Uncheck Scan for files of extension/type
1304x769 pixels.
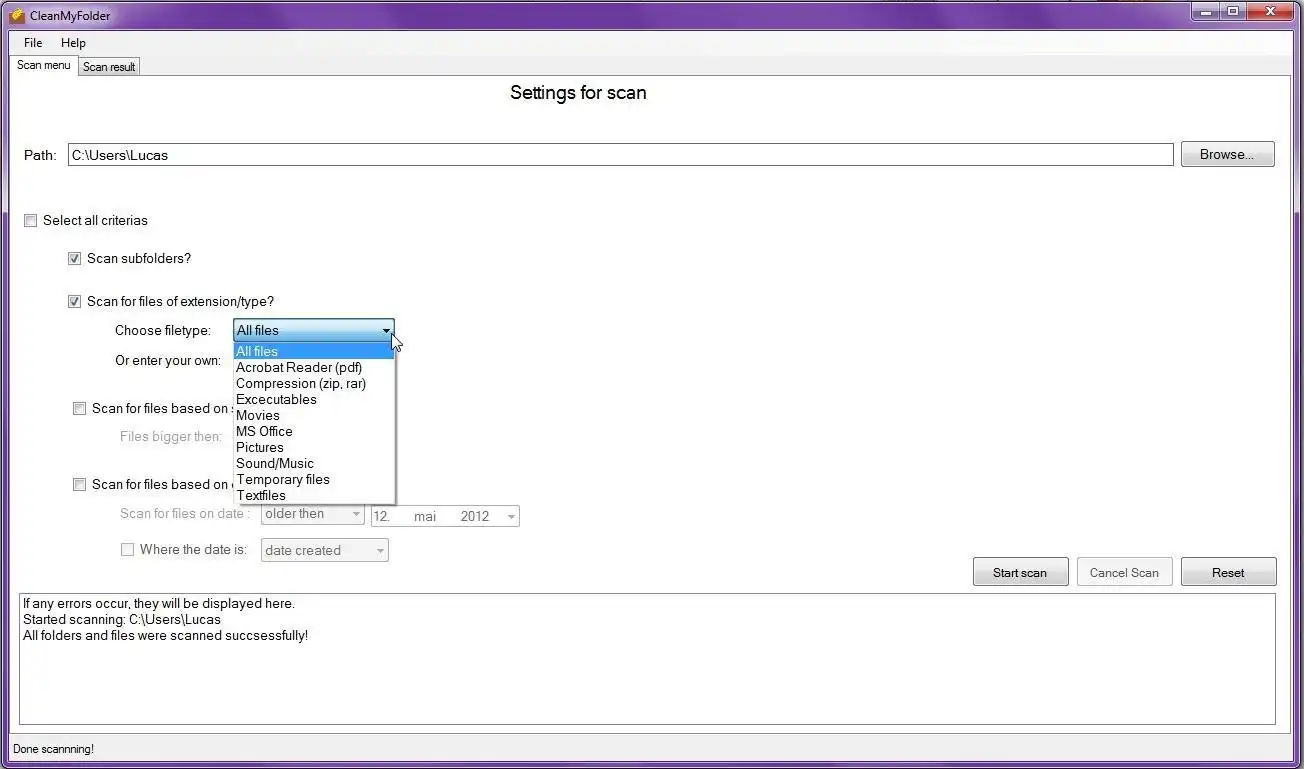(x=74, y=301)
